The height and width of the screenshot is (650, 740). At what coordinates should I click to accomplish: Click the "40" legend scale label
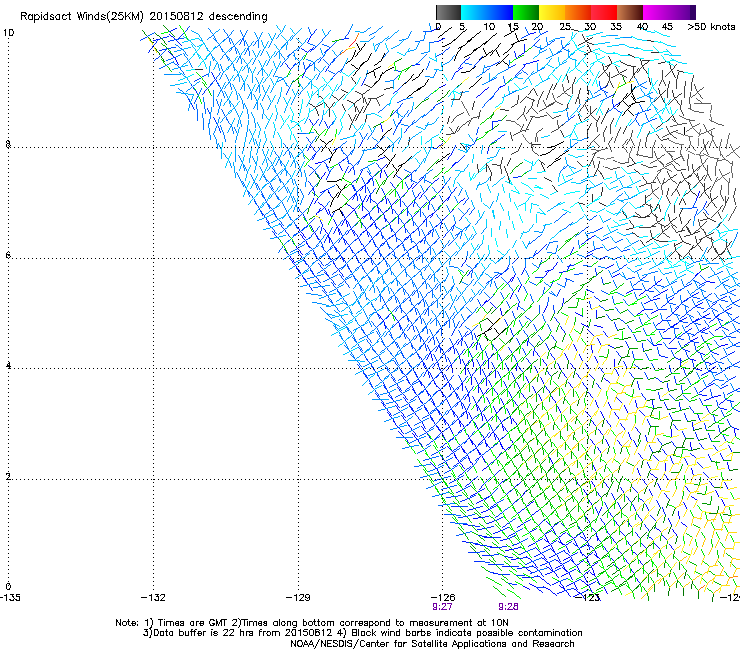pos(642,26)
